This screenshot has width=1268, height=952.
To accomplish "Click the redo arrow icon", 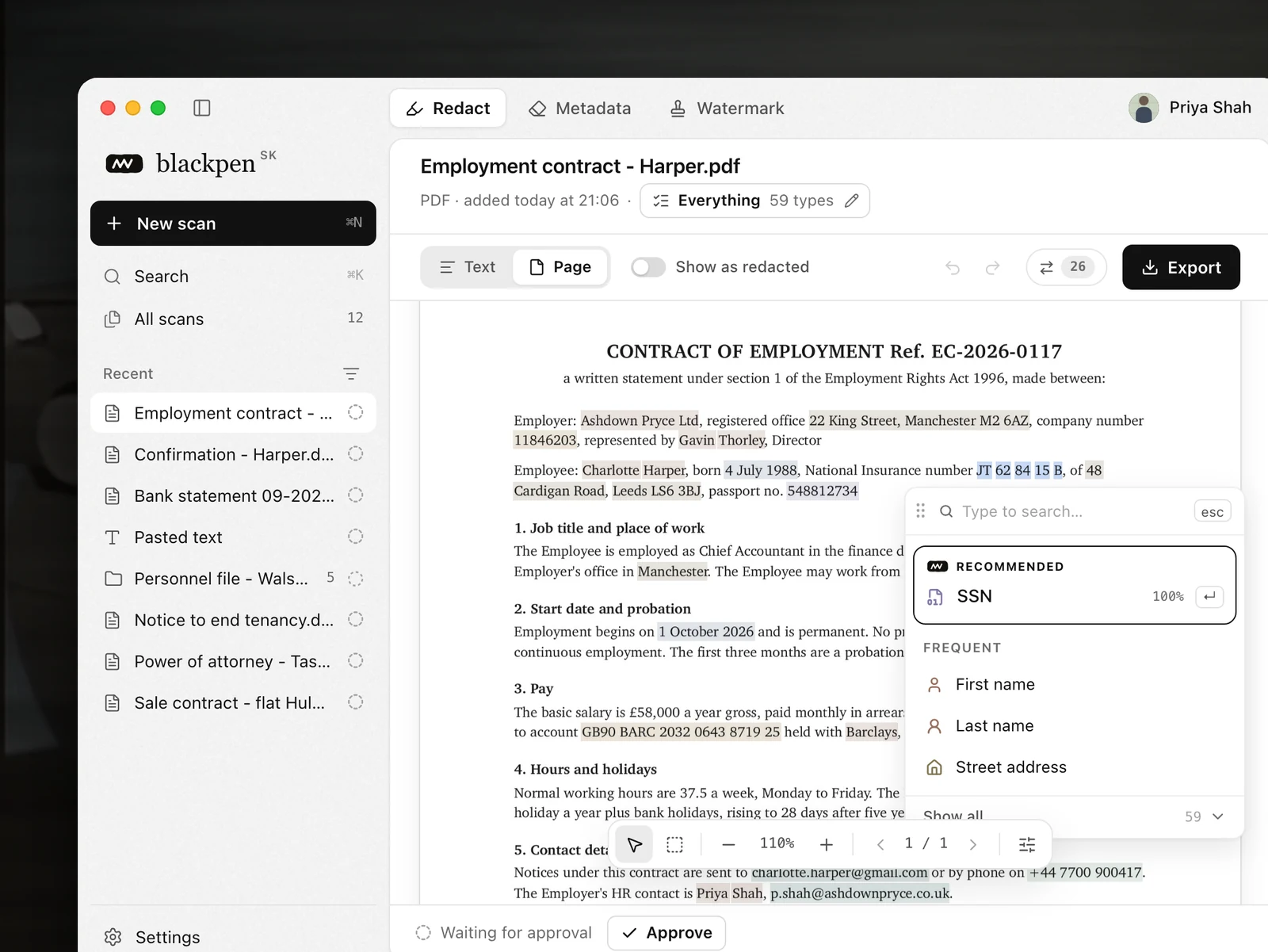I will 992,268.
